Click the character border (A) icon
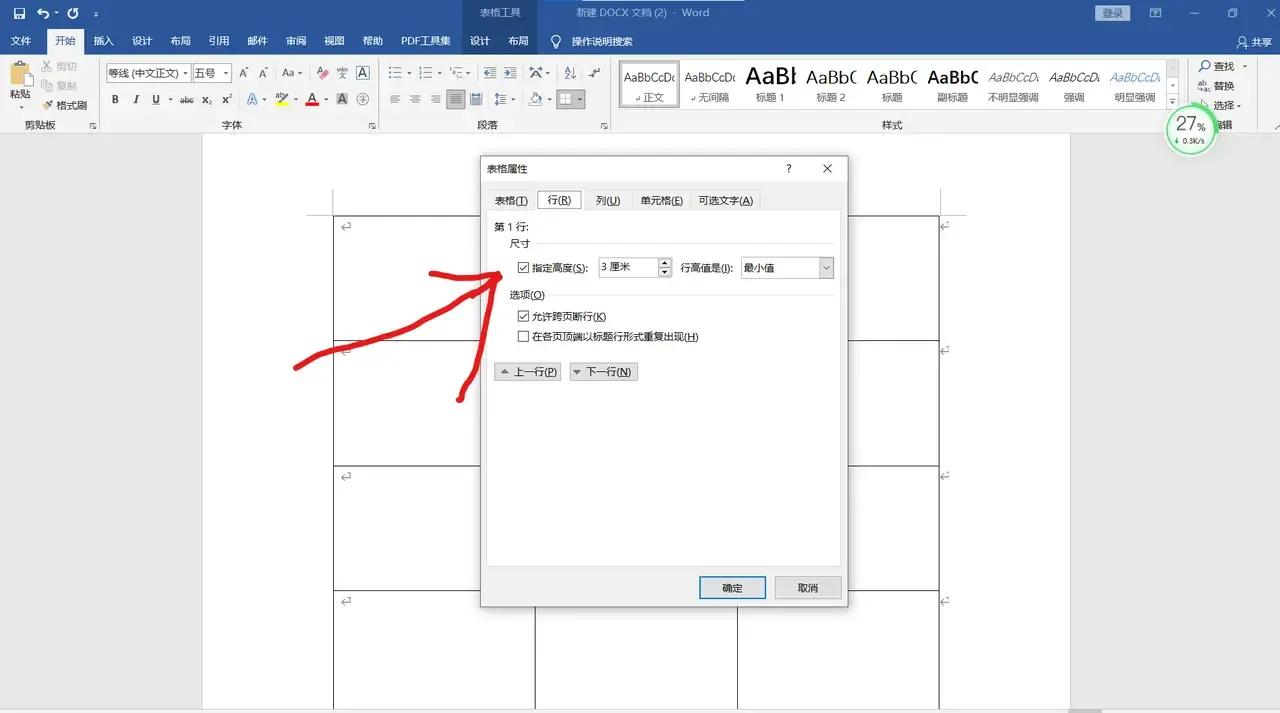The height and width of the screenshot is (713, 1280). [x=363, y=73]
